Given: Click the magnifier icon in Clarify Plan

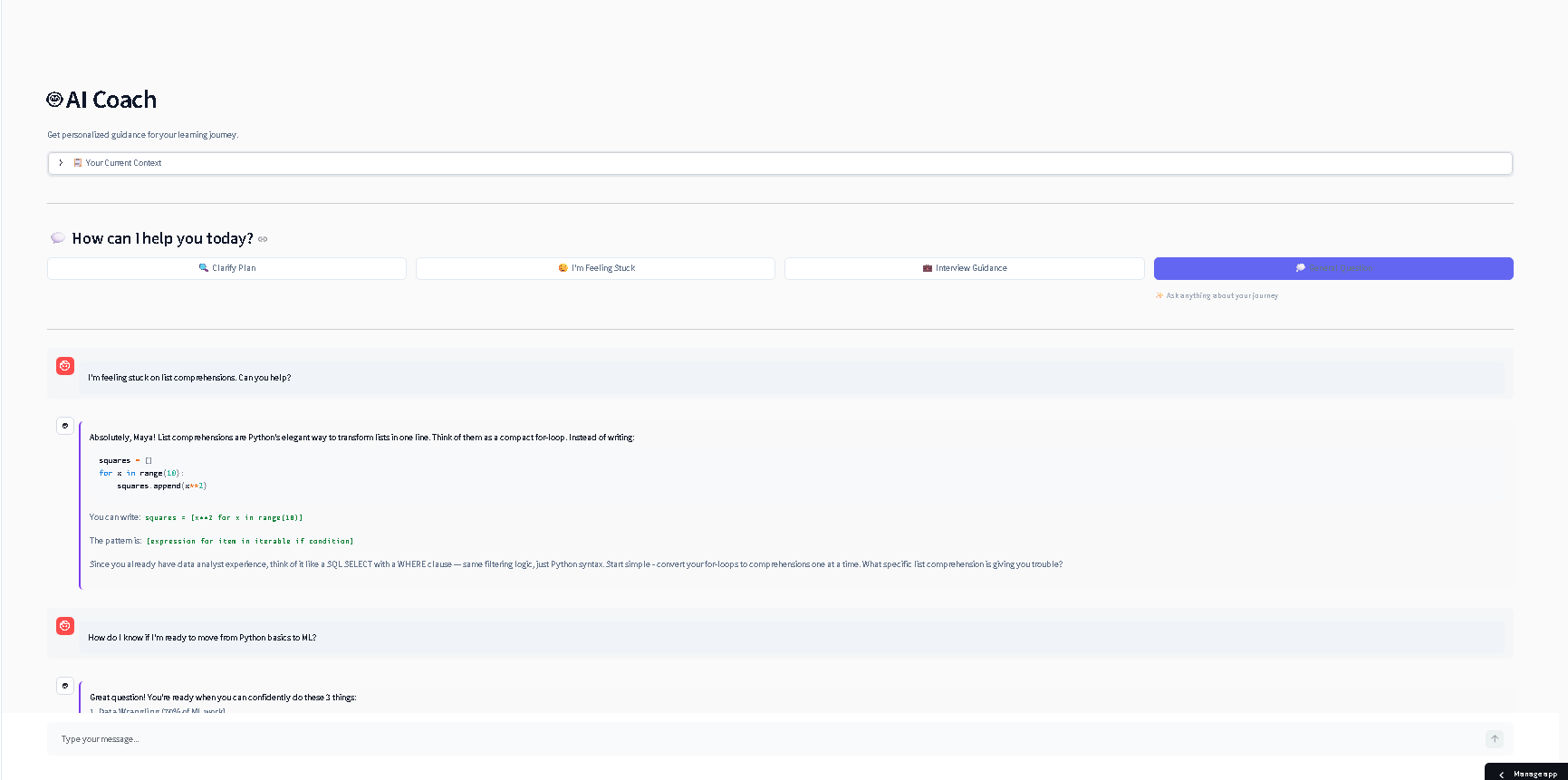Looking at the screenshot, I should (x=204, y=268).
